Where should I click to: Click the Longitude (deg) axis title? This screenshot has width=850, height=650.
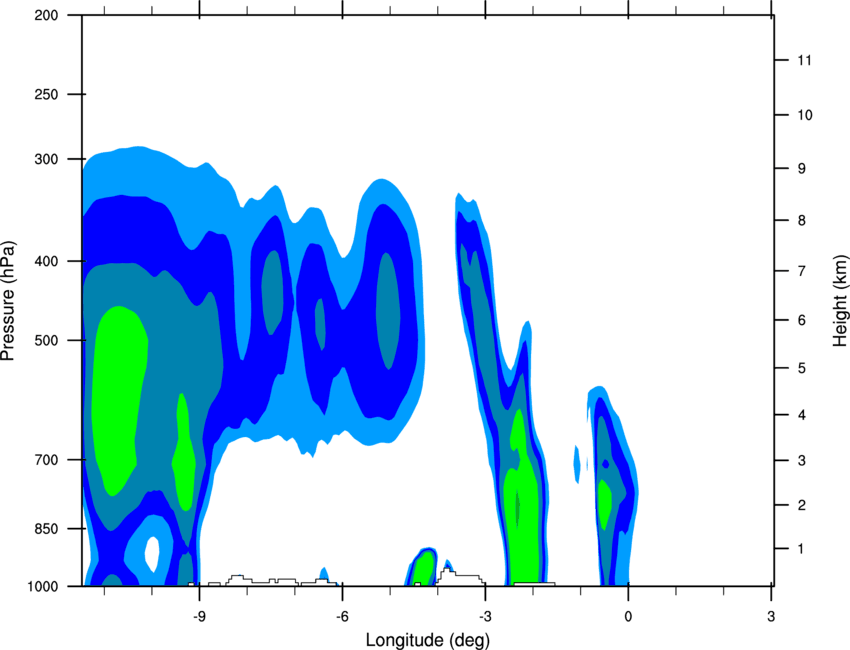(428, 640)
